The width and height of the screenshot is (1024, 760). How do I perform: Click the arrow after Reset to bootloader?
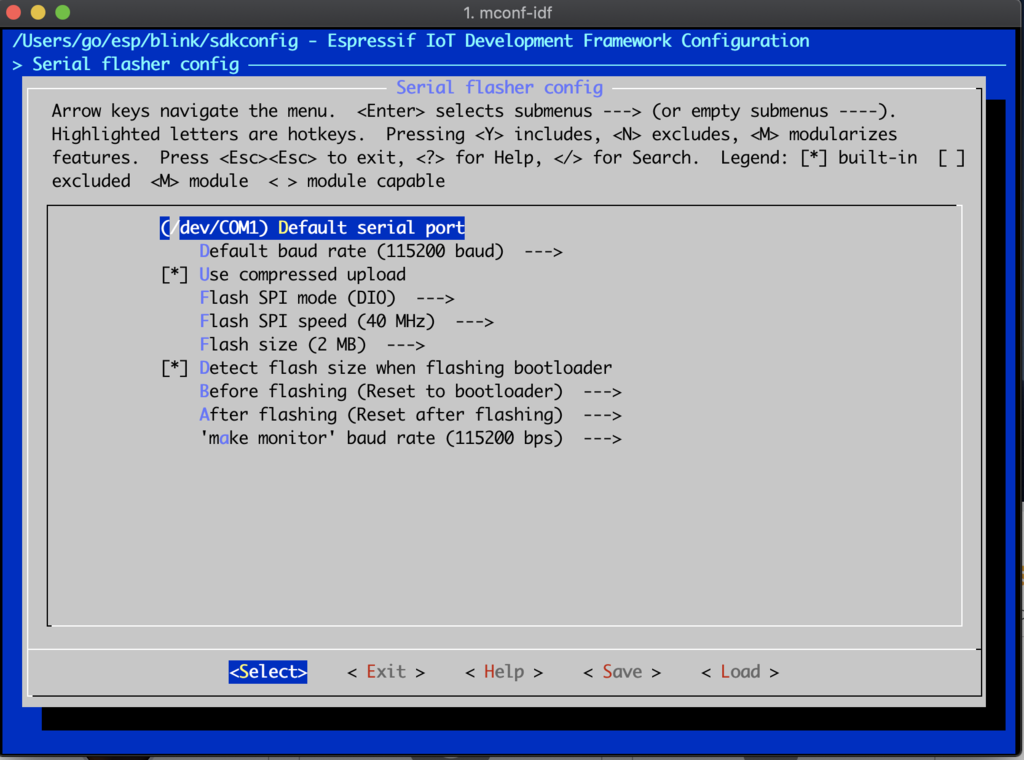[602, 392]
